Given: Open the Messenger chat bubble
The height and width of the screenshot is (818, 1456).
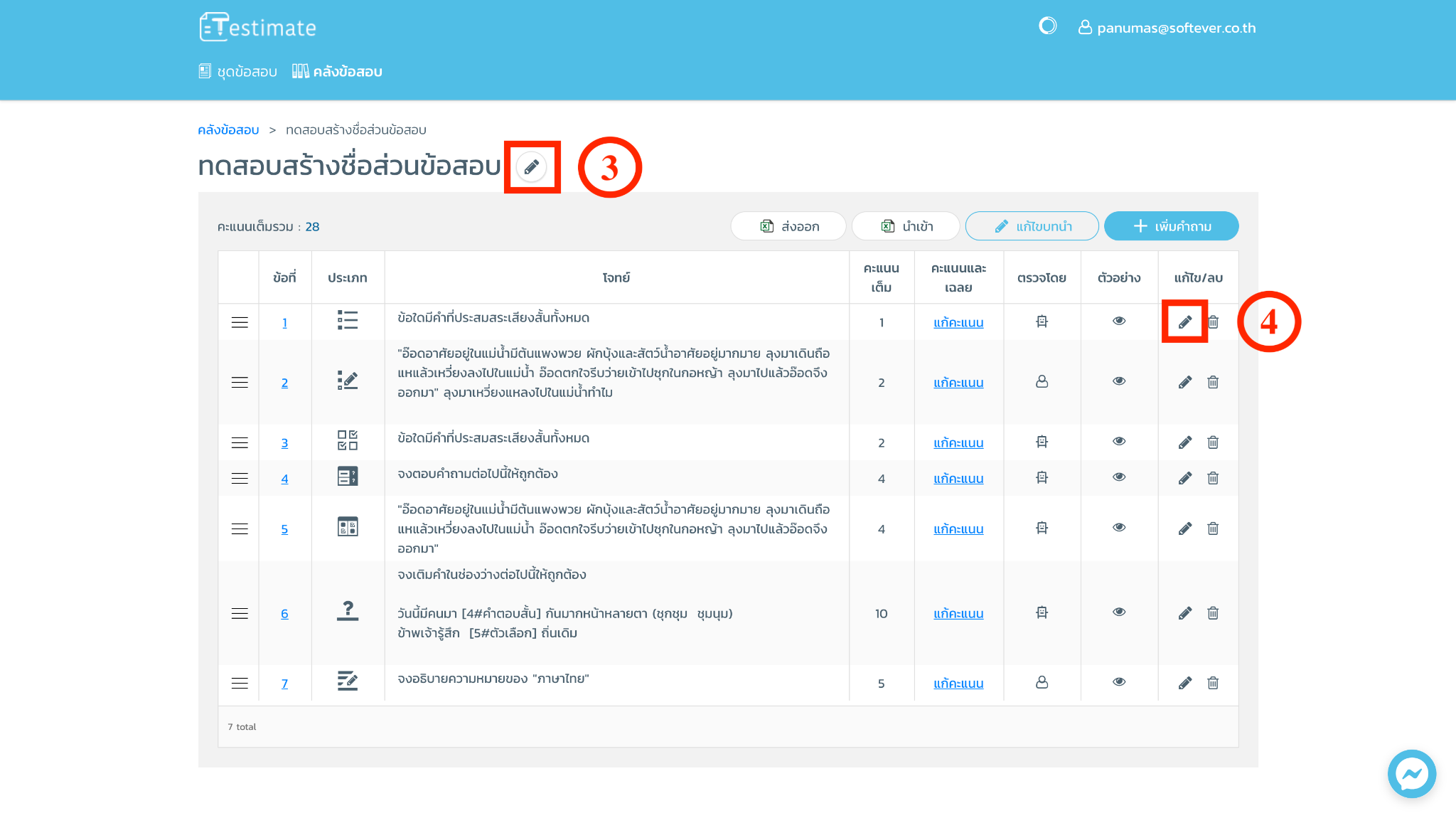Looking at the screenshot, I should coord(1411,773).
